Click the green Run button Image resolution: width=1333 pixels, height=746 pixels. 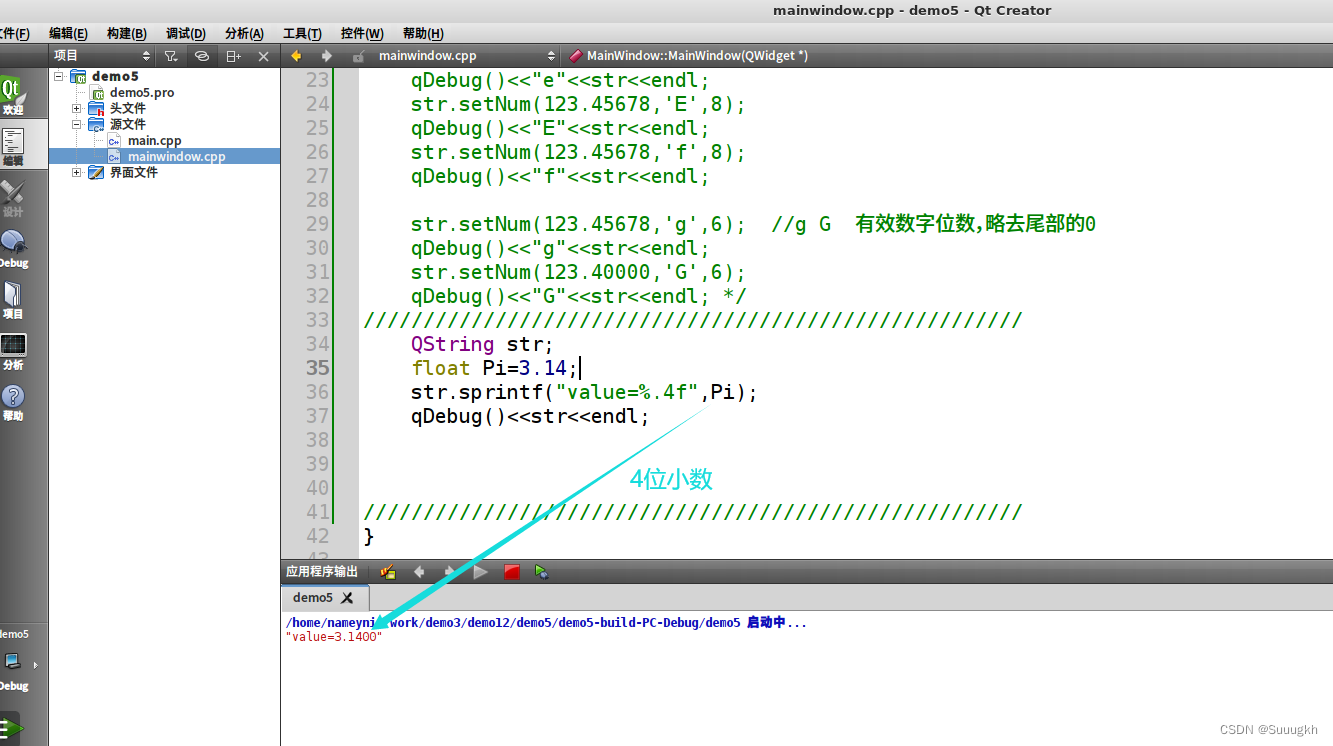[x=12, y=728]
